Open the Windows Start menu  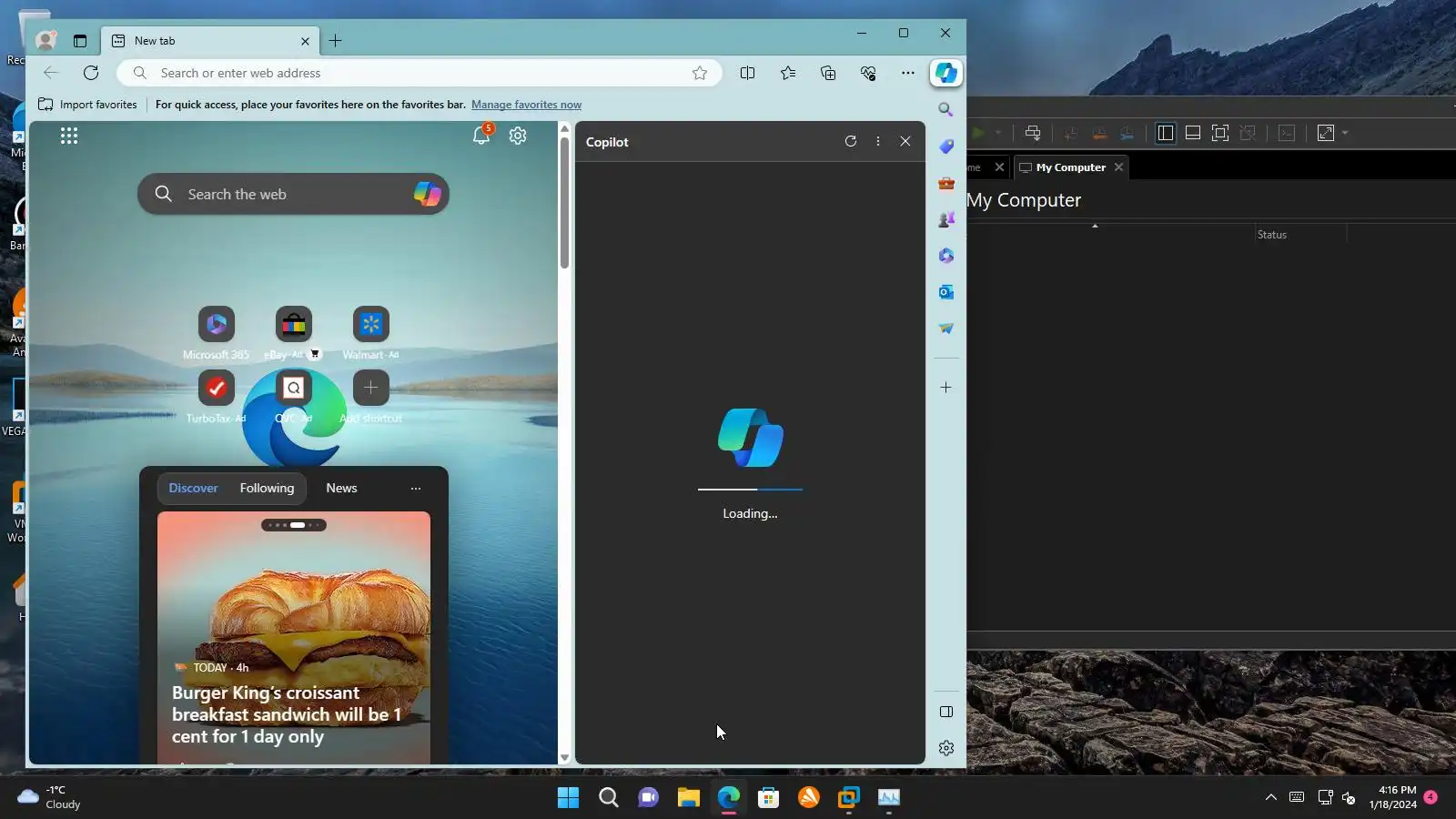pos(568,797)
